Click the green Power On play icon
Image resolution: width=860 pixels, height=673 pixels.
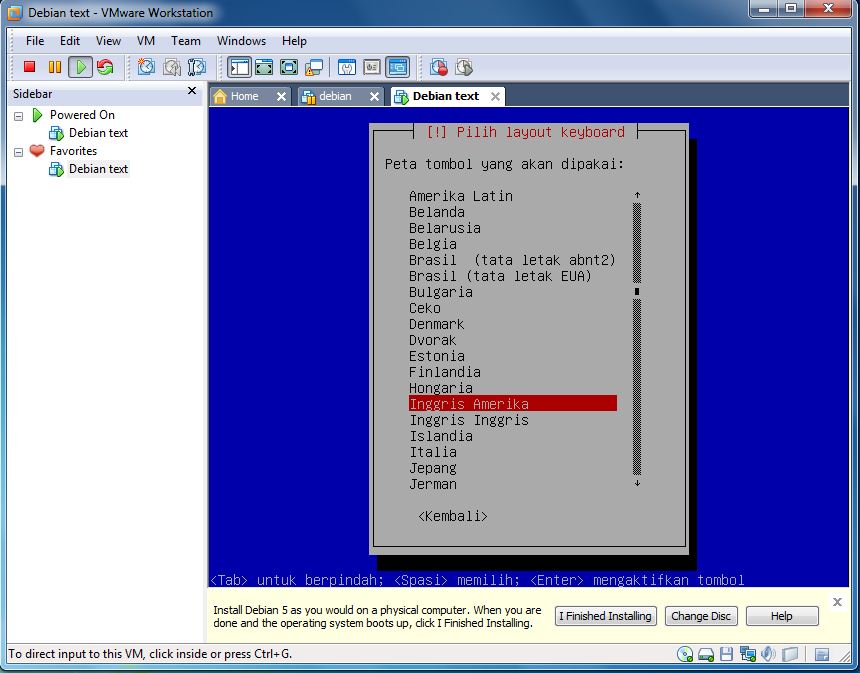(x=80, y=67)
